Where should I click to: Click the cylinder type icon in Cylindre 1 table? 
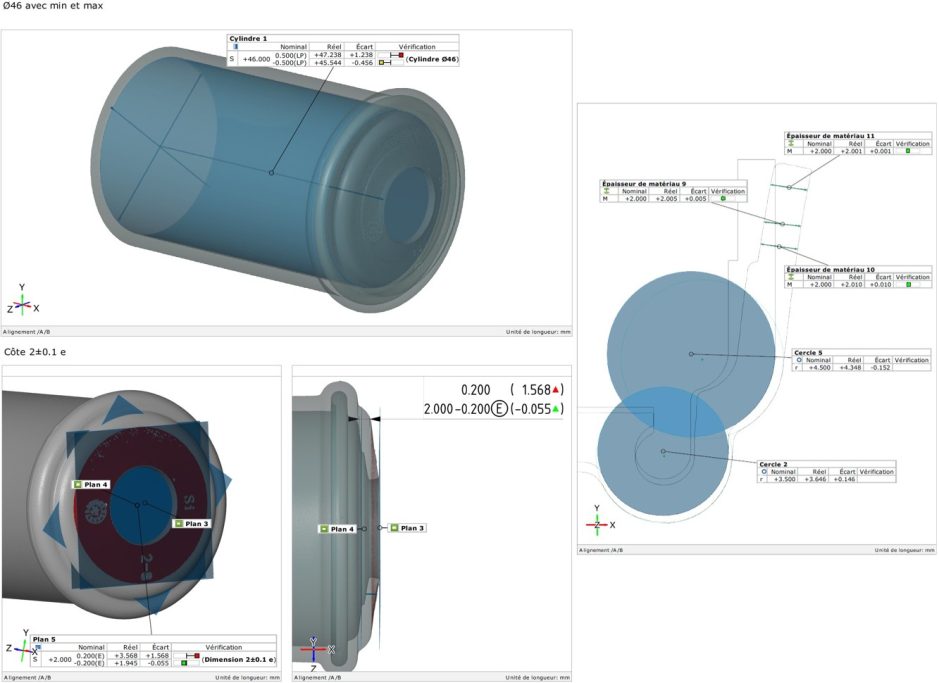[x=235, y=46]
